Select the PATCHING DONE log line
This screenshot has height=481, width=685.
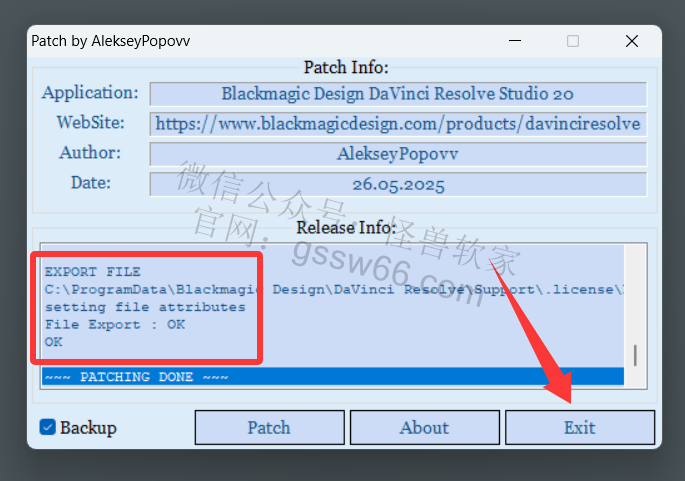point(333,377)
